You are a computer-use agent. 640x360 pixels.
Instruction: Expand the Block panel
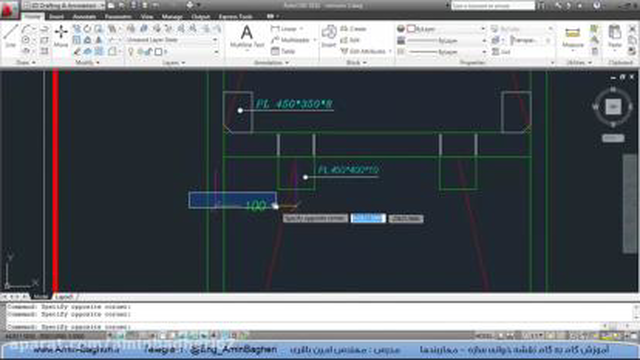[x=356, y=62]
